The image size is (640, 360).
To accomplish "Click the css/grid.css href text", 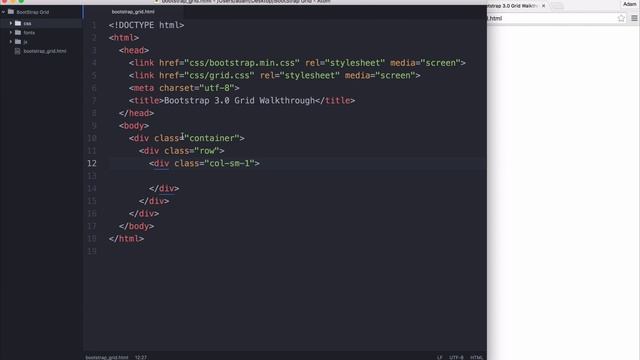I will (x=219, y=76).
